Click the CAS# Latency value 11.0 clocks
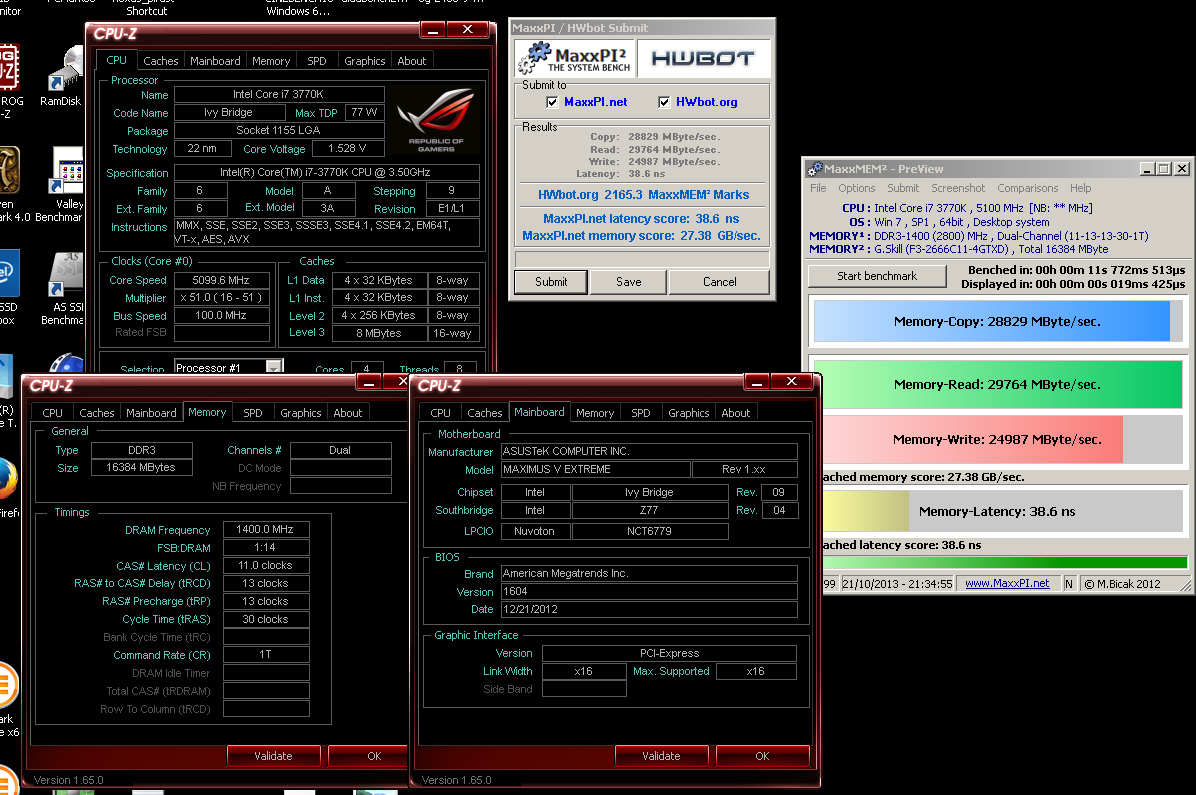 coord(265,565)
